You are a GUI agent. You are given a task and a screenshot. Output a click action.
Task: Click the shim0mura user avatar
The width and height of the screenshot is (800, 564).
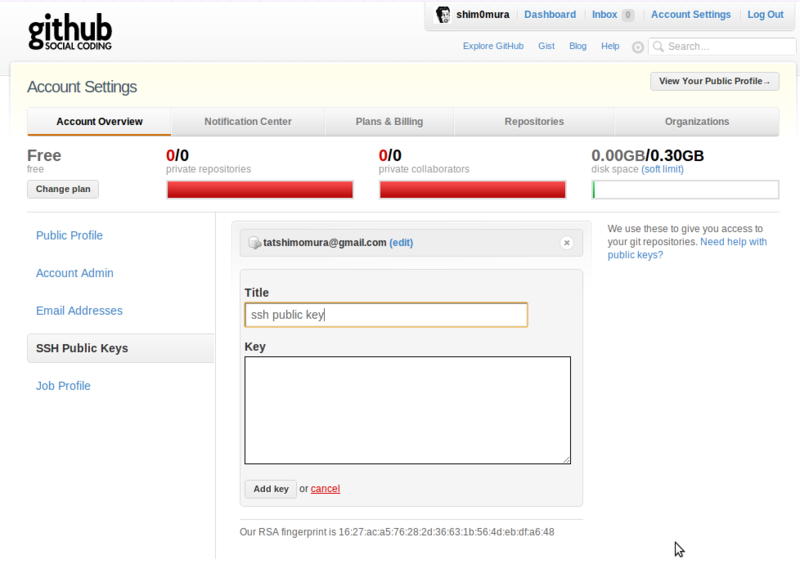coord(442,15)
